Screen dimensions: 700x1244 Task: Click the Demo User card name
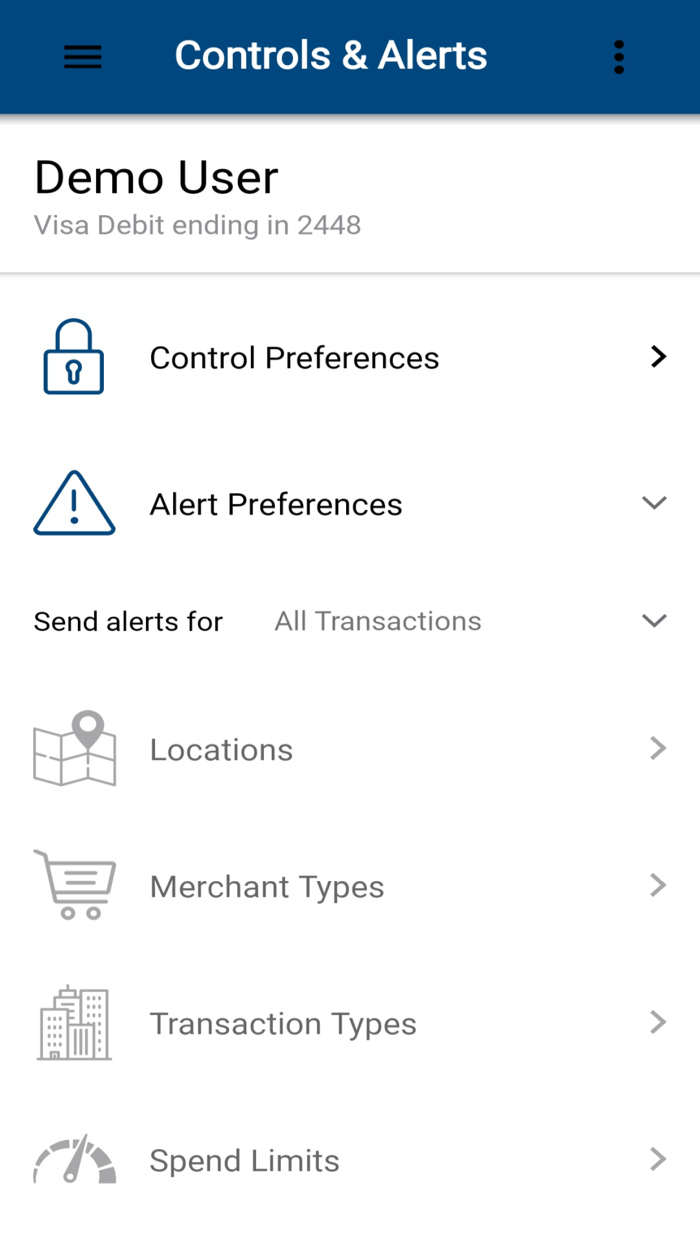pyautogui.click(x=156, y=177)
